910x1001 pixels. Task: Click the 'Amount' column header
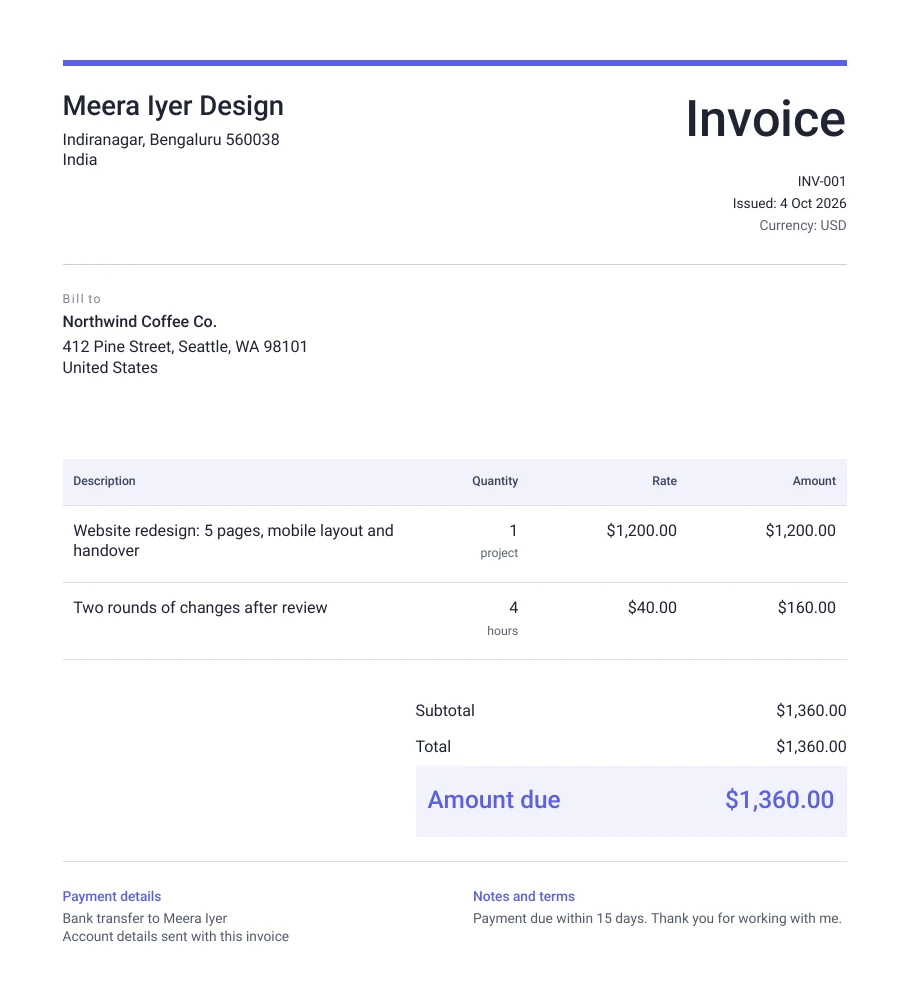[x=814, y=481]
